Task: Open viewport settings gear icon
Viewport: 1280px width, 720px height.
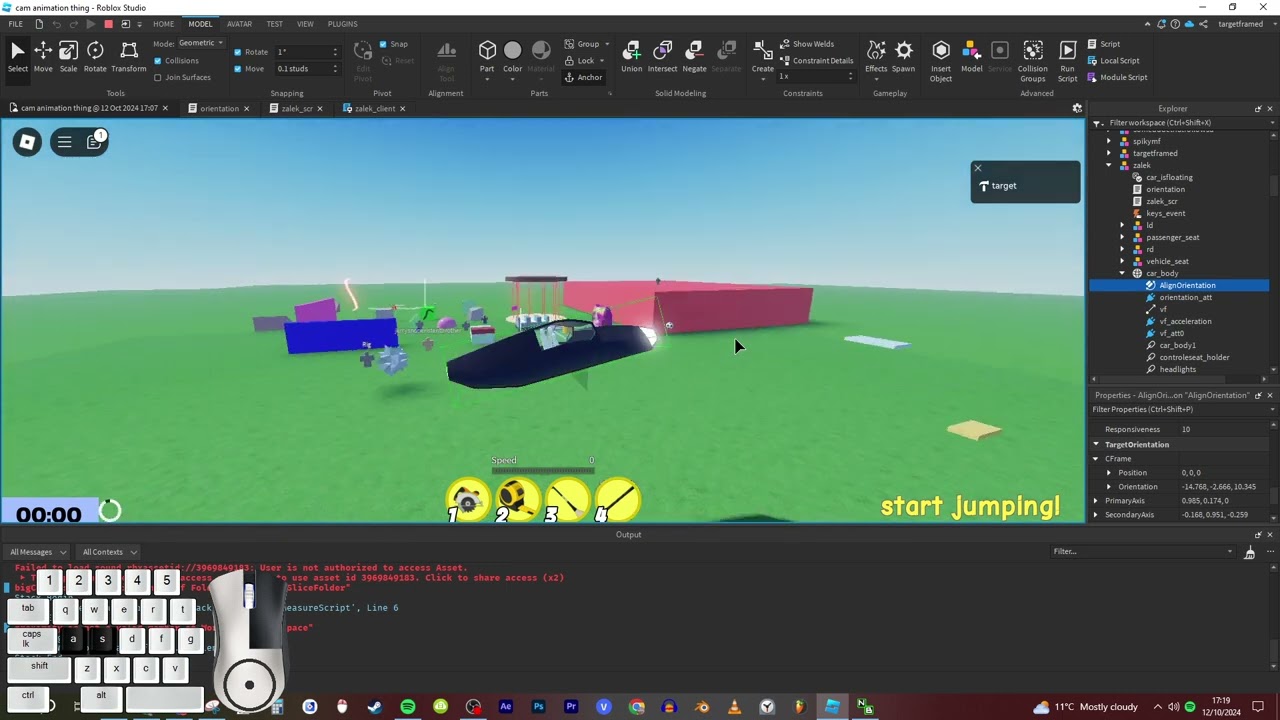Action: (1077, 108)
